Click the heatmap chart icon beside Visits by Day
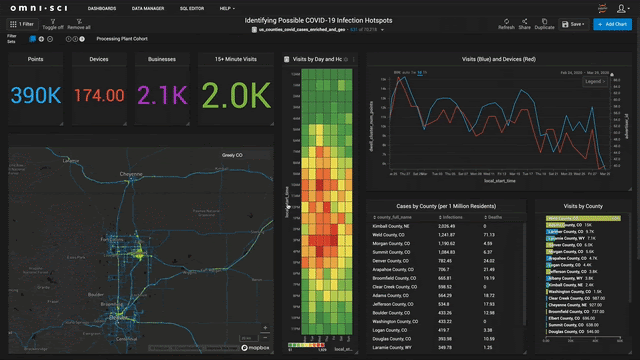The width and height of the screenshot is (640, 360). (287, 59)
